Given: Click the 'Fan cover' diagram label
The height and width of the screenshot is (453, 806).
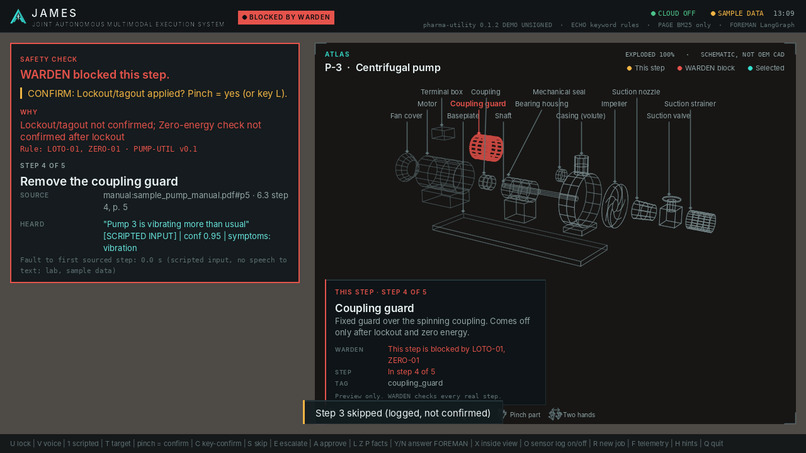Looking at the screenshot, I should pyautogui.click(x=406, y=116).
